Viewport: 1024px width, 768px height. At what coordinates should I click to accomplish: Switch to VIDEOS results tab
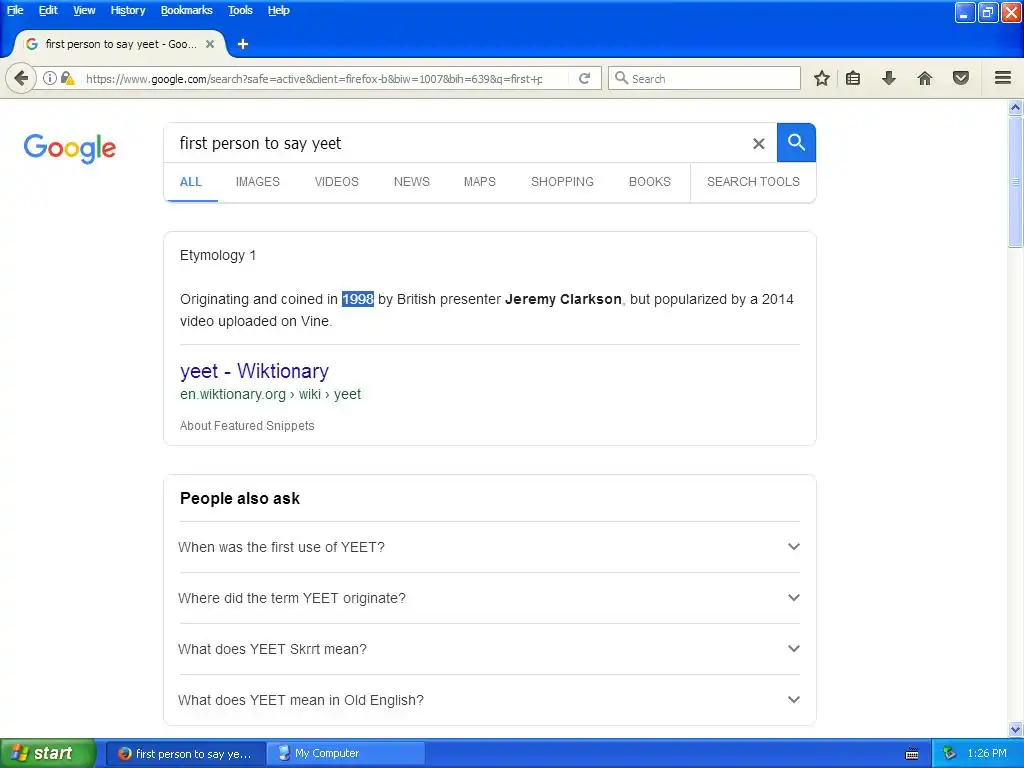pos(336,182)
